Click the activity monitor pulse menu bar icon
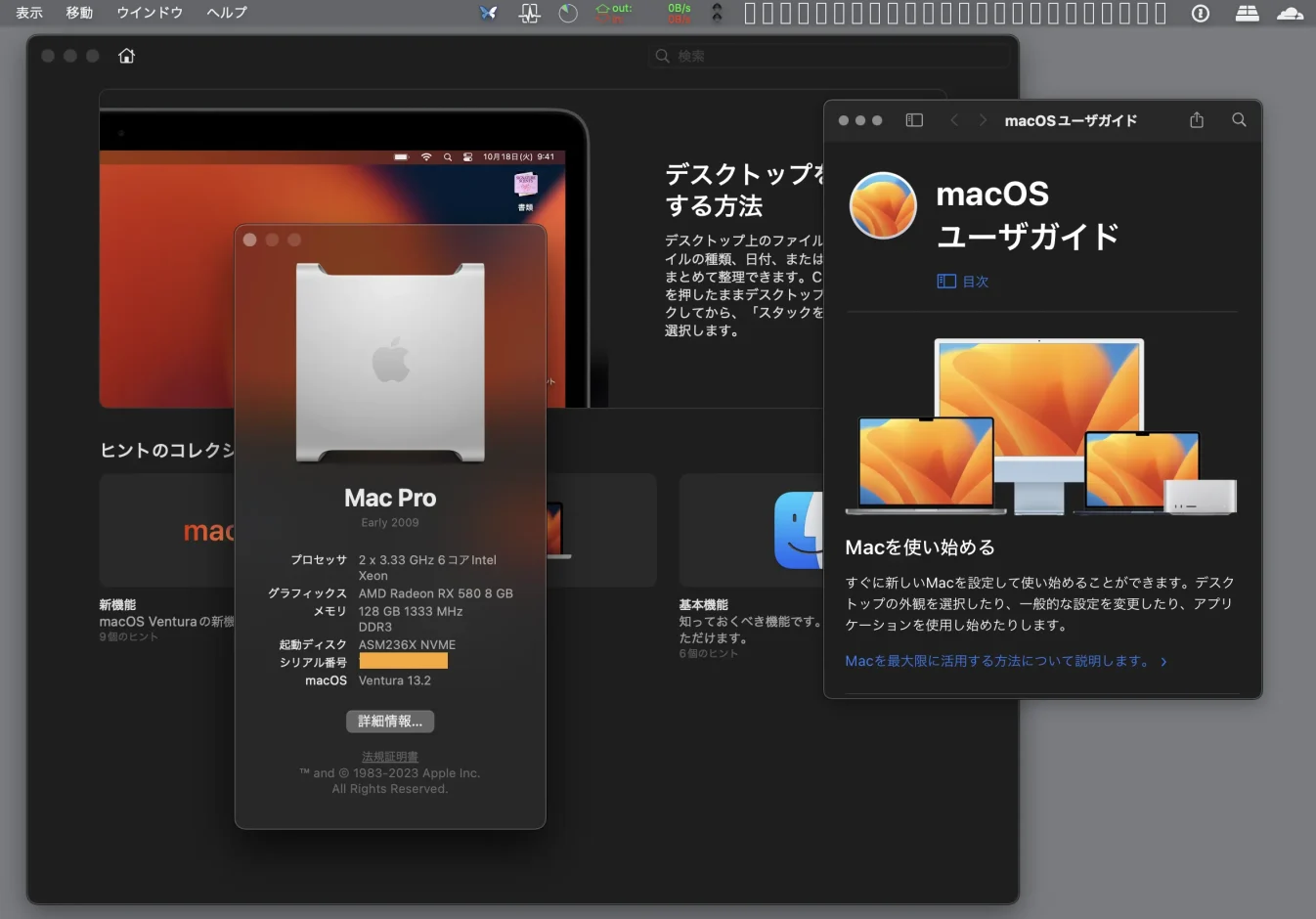The height and width of the screenshot is (919, 1316). (529, 13)
